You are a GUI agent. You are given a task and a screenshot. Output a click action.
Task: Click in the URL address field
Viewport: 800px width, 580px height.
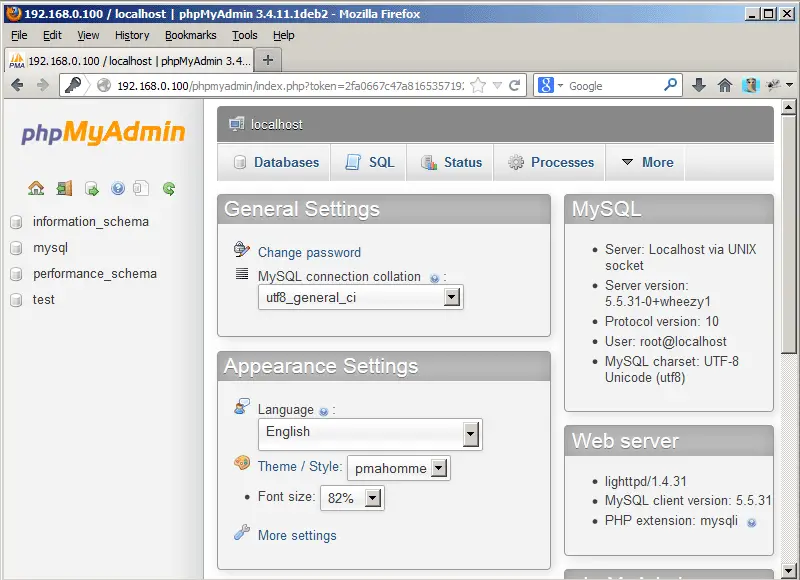(290, 86)
